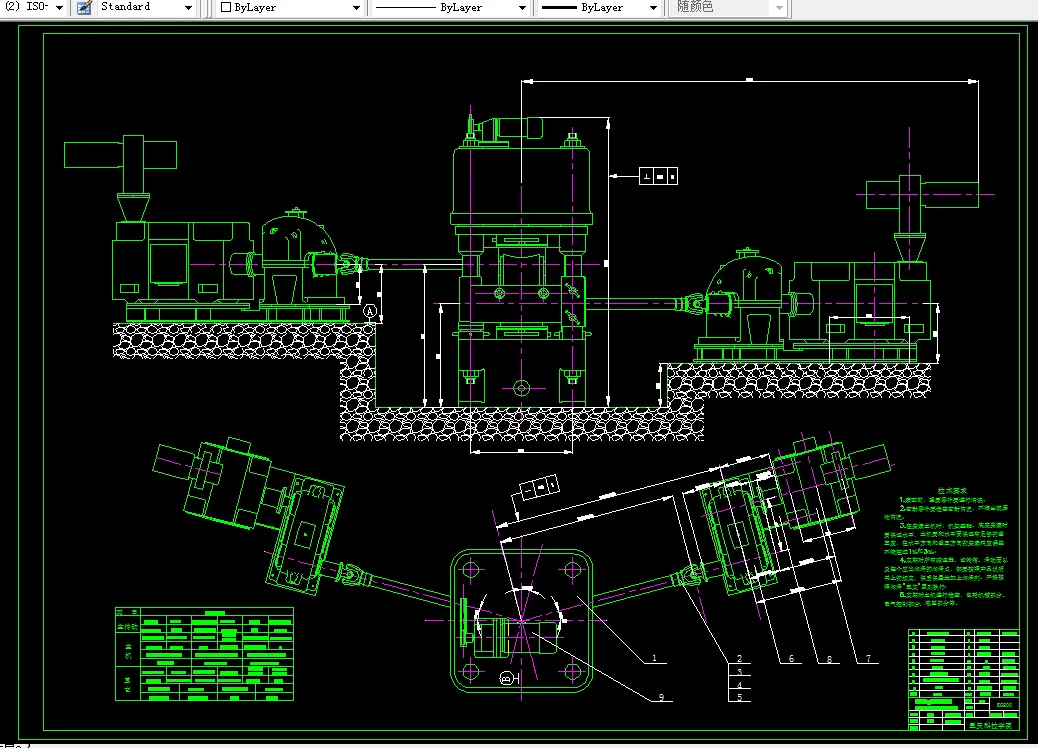Click the parameter table at bottom left

point(205,654)
